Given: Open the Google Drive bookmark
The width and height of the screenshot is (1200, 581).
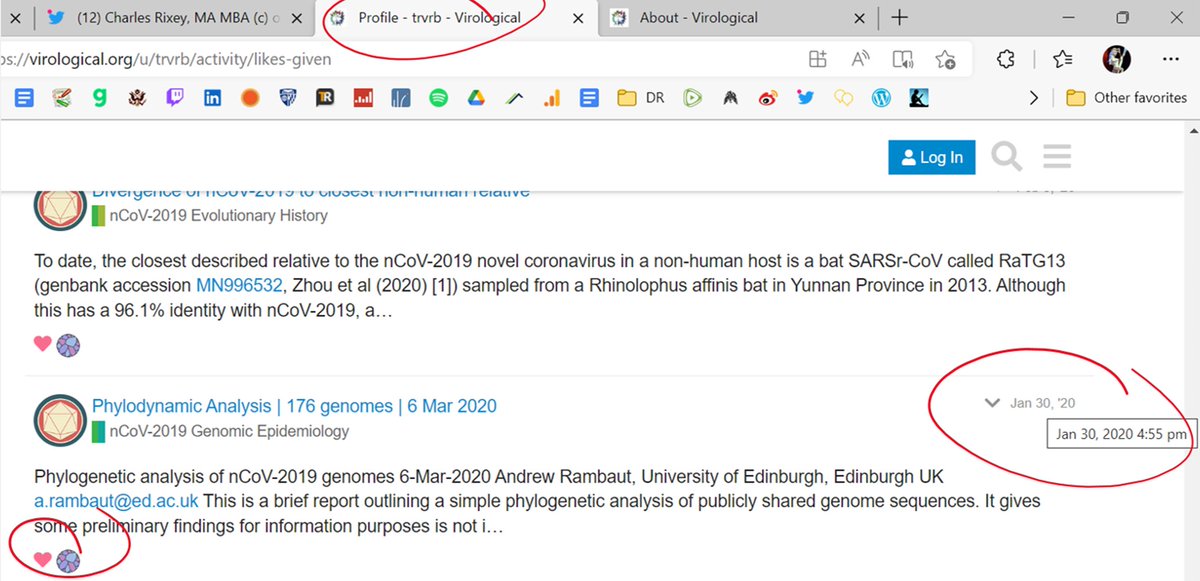Looking at the screenshot, I should [475, 97].
